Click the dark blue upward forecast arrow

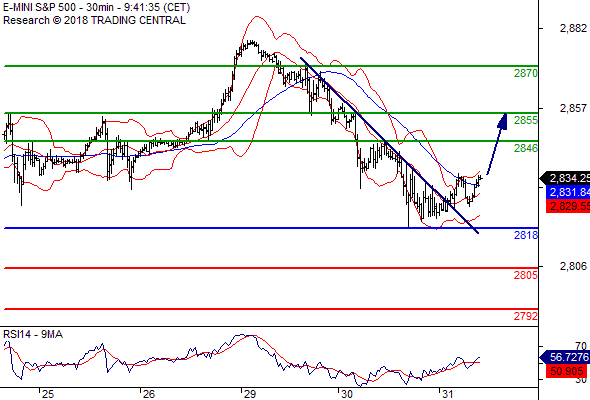tap(497, 144)
